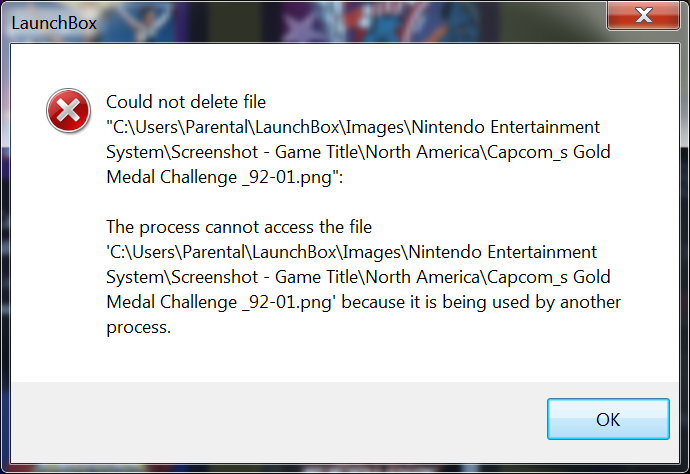Screen dimensions: 690x474
Task: Click the LaunchBox title text
Action: pyautogui.click(x=54, y=23)
